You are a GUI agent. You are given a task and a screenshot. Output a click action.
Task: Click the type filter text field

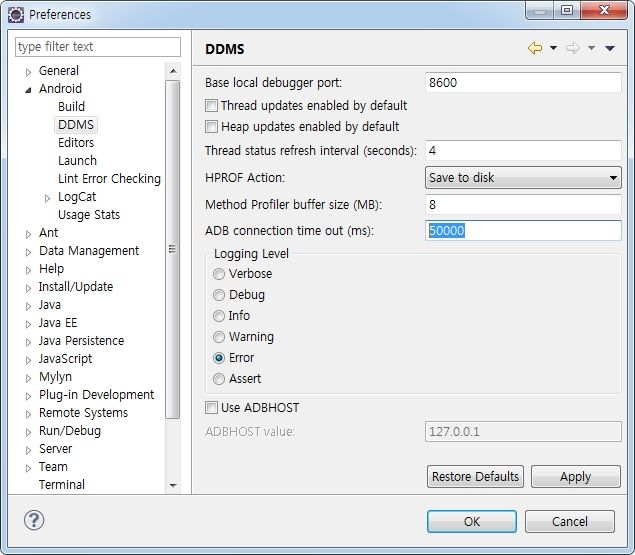[98, 47]
